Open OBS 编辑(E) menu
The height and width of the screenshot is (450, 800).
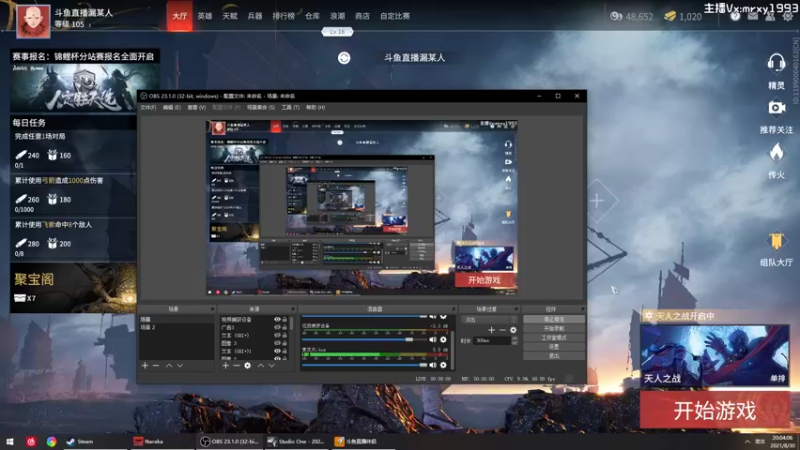pos(171,107)
